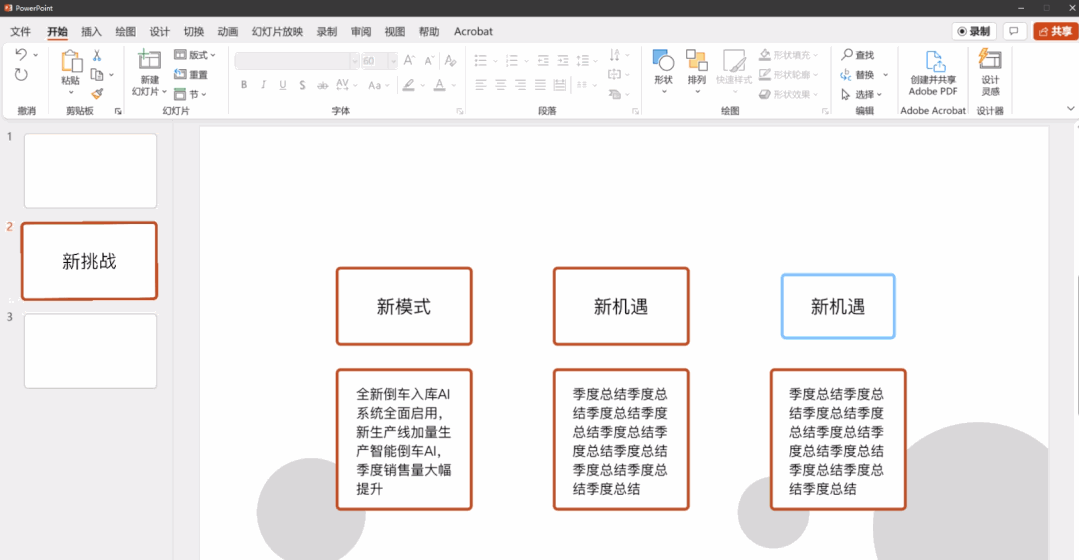The width and height of the screenshot is (1079, 560).
Task: Open clipboard group dialog launcher
Action: point(118,111)
